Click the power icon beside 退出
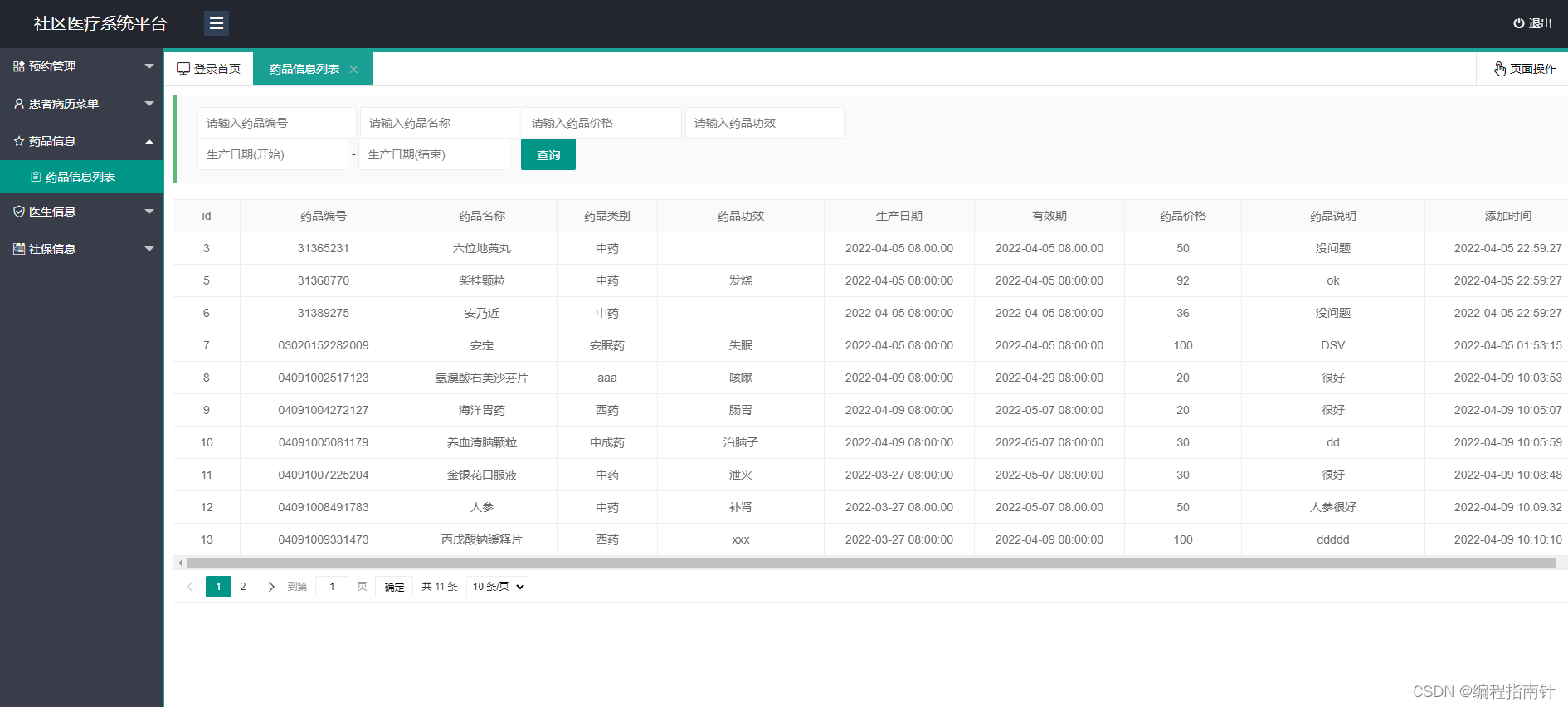 pos(1518,23)
